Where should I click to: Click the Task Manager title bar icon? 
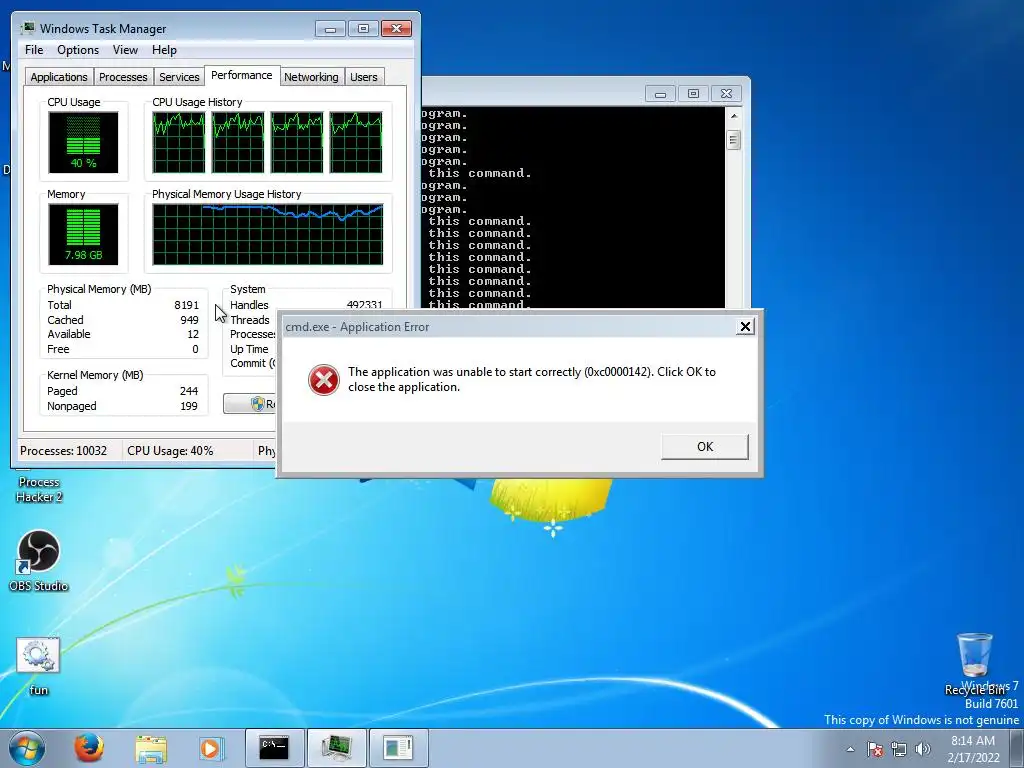click(x=28, y=28)
